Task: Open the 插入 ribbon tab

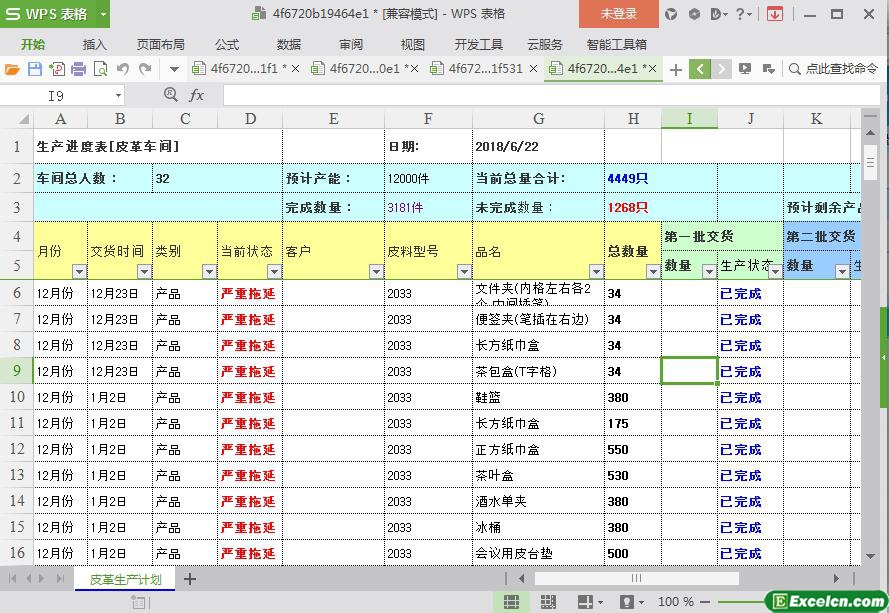Action: 94,44
